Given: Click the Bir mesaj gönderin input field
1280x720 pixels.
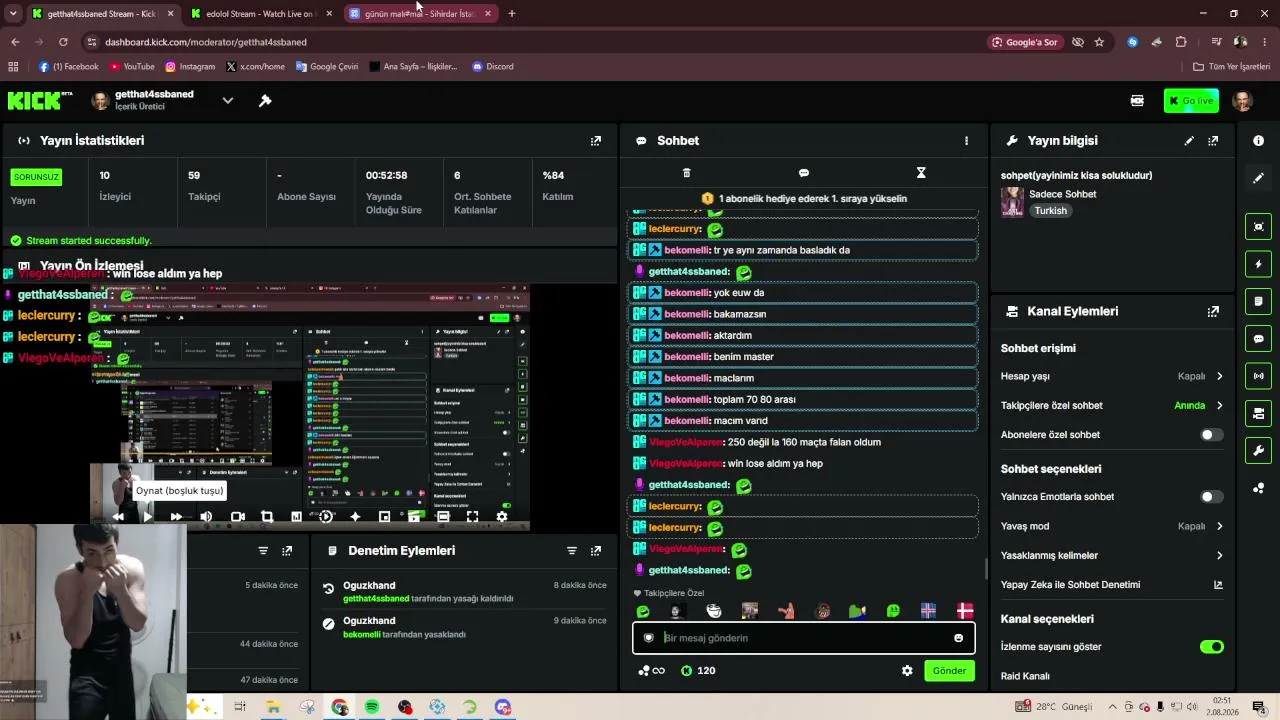Looking at the screenshot, I should coord(803,638).
